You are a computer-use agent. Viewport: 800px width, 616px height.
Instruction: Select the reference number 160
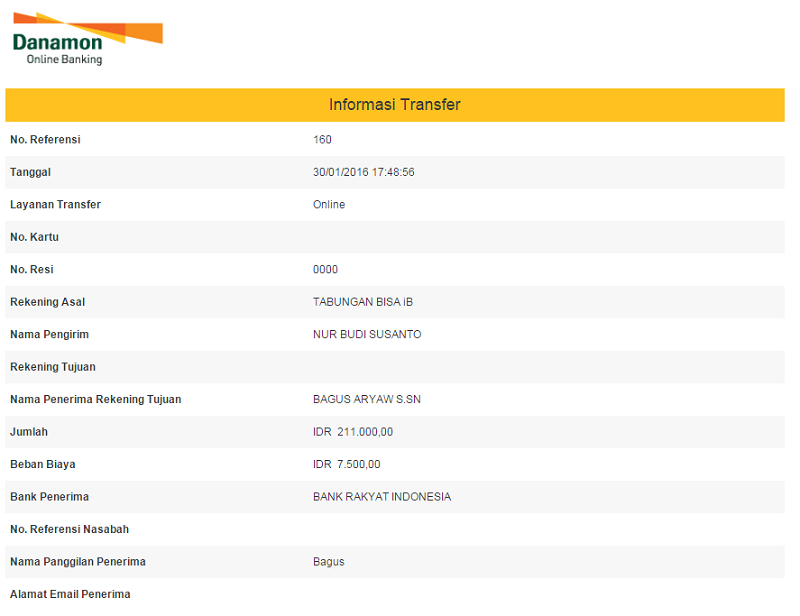[x=322, y=140]
